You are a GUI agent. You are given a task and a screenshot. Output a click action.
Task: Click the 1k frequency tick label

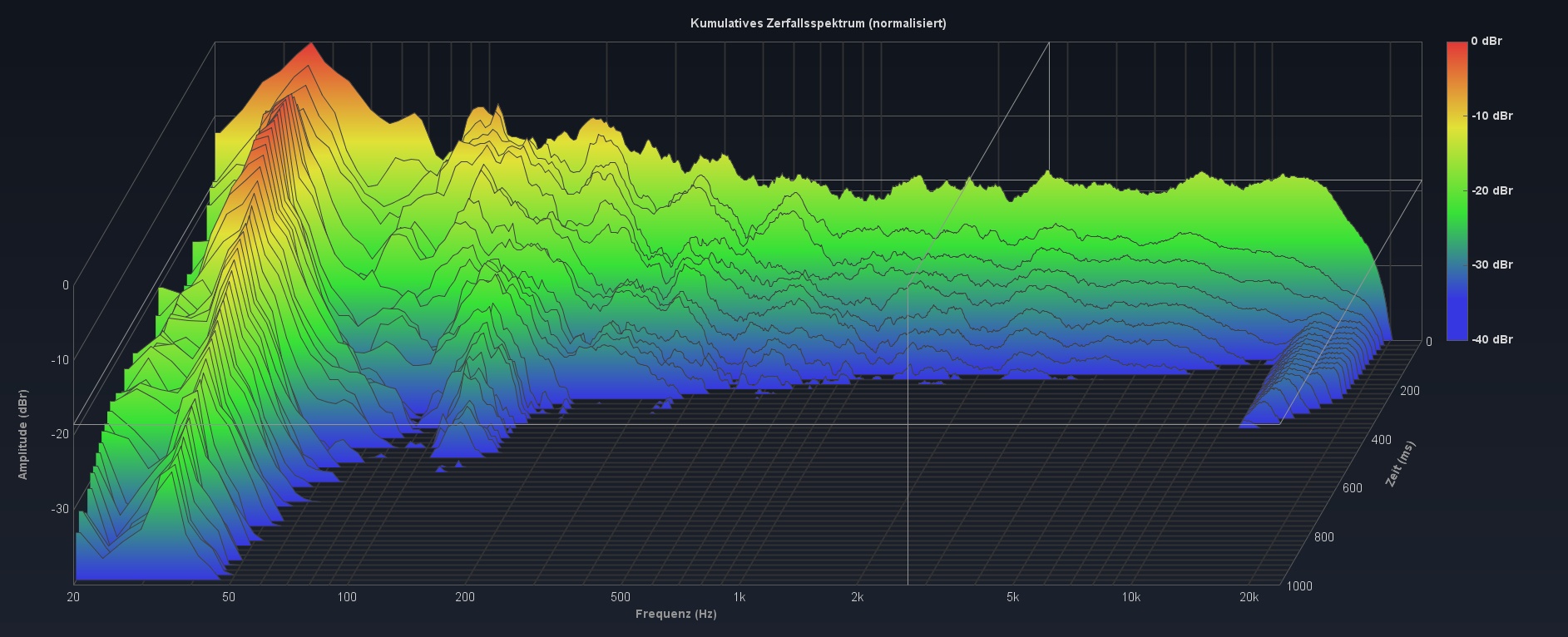tap(739, 597)
